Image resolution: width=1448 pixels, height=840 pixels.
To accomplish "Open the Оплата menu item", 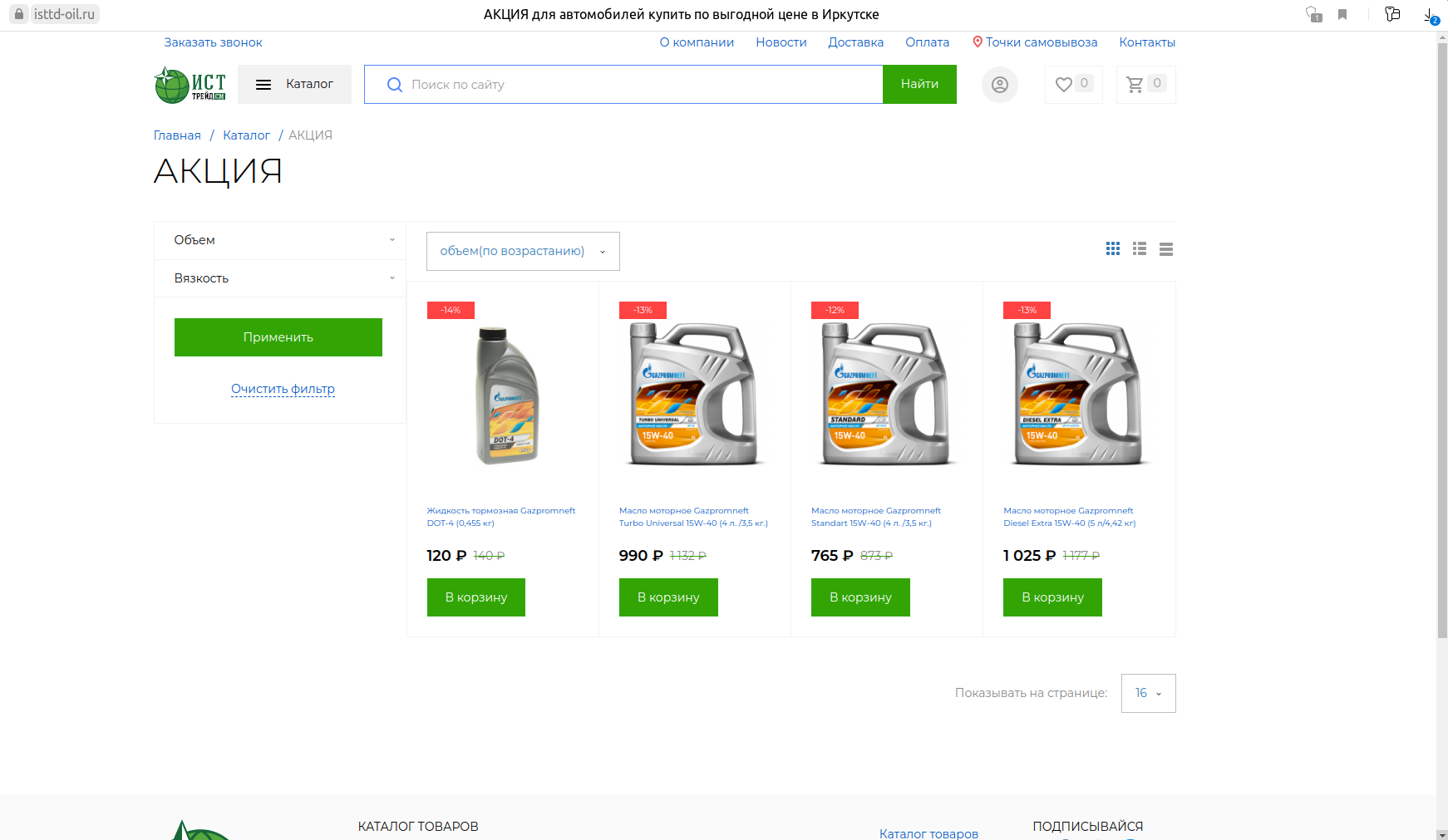I will click(928, 42).
